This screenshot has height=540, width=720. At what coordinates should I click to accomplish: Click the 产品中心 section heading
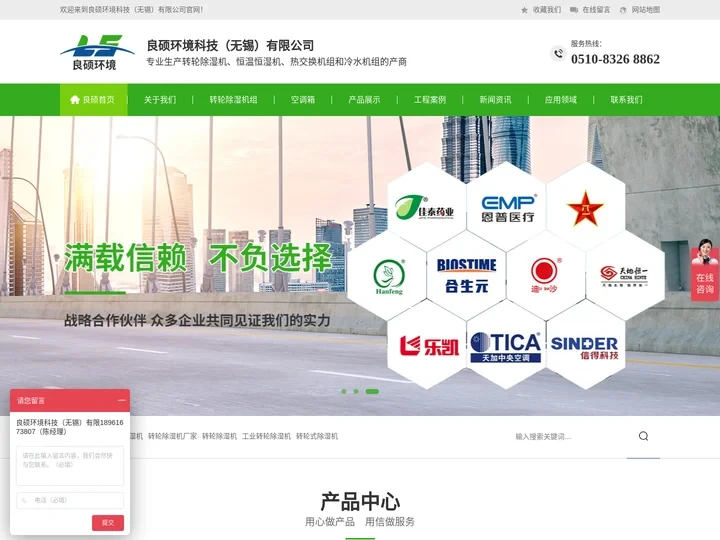click(x=360, y=501)
